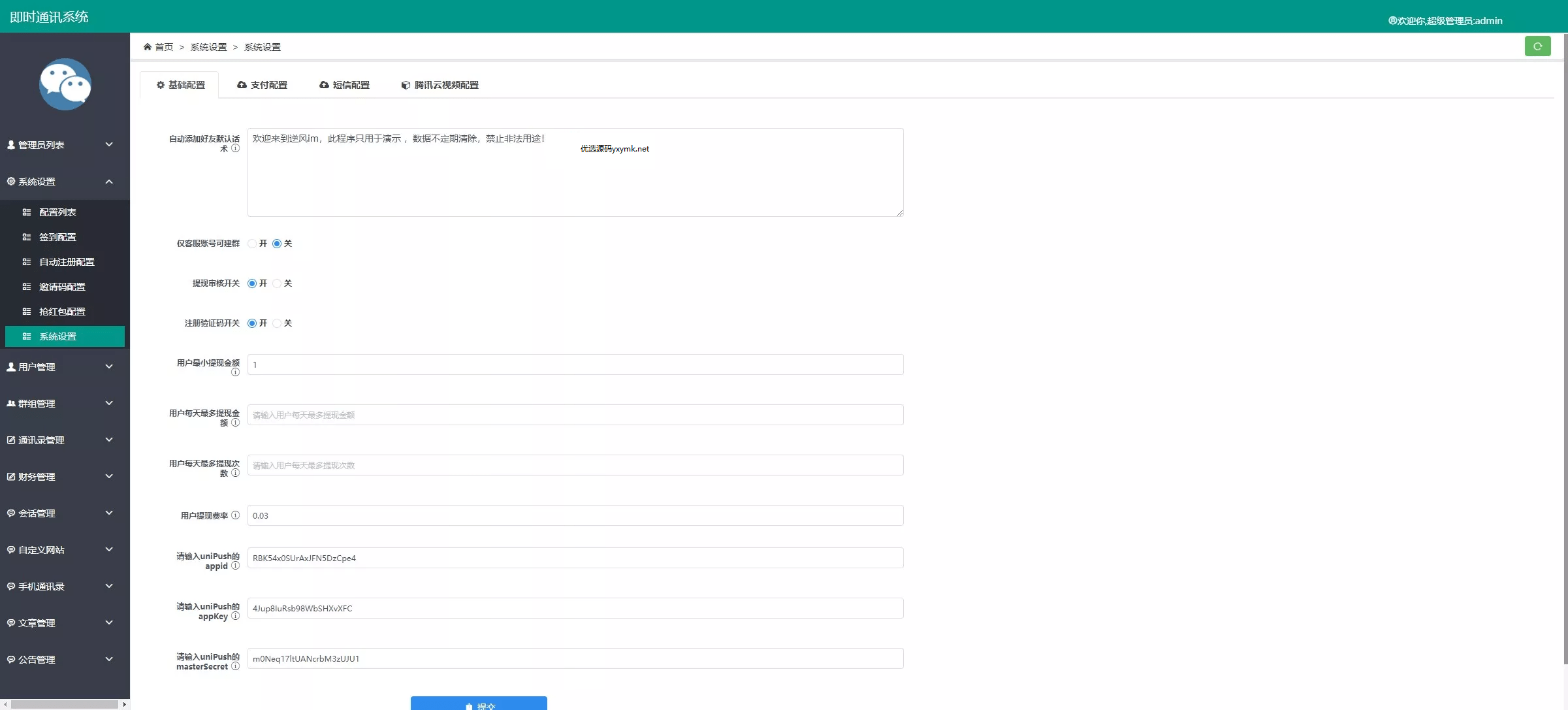Click the sidebar horizontal scrollbar
This screenshot has width=1568, height=710.
click(x=64, y=704)
